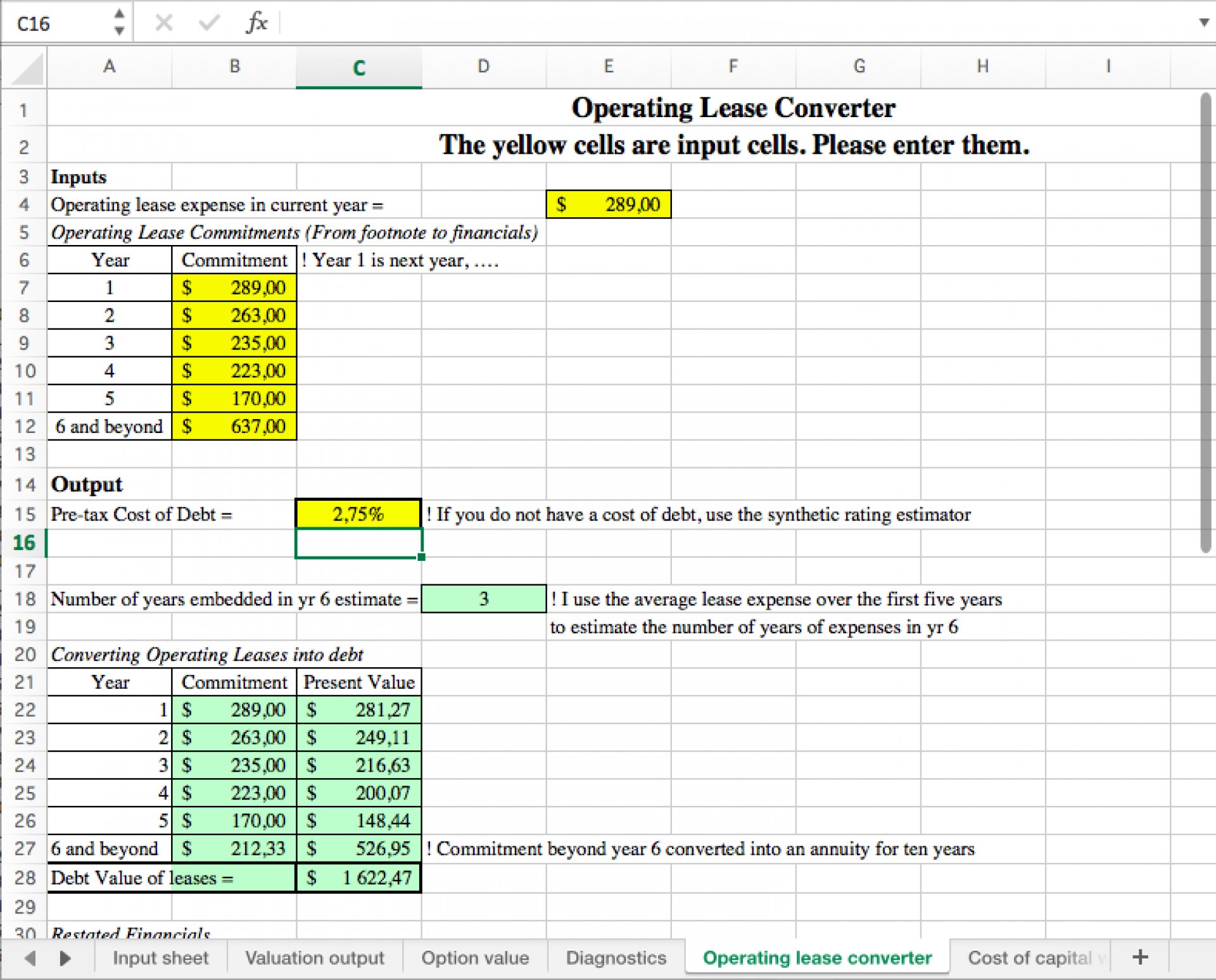Screen dimensions: 1216x980
Task: Select column B header
Action: click(234, 66)
